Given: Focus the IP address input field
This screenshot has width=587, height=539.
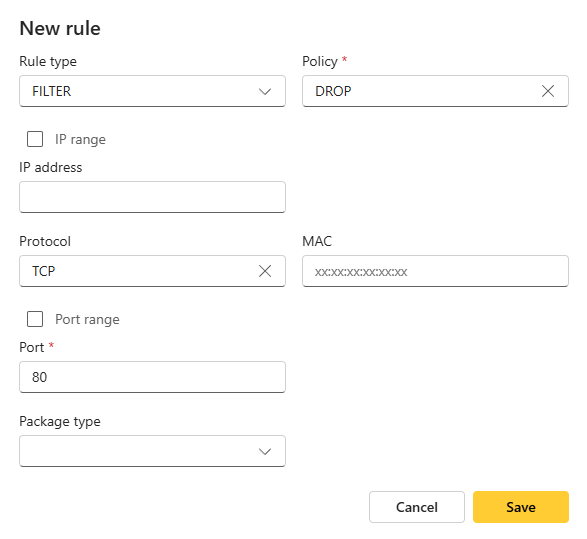Looking at the screenshot, I should [152, 197].
